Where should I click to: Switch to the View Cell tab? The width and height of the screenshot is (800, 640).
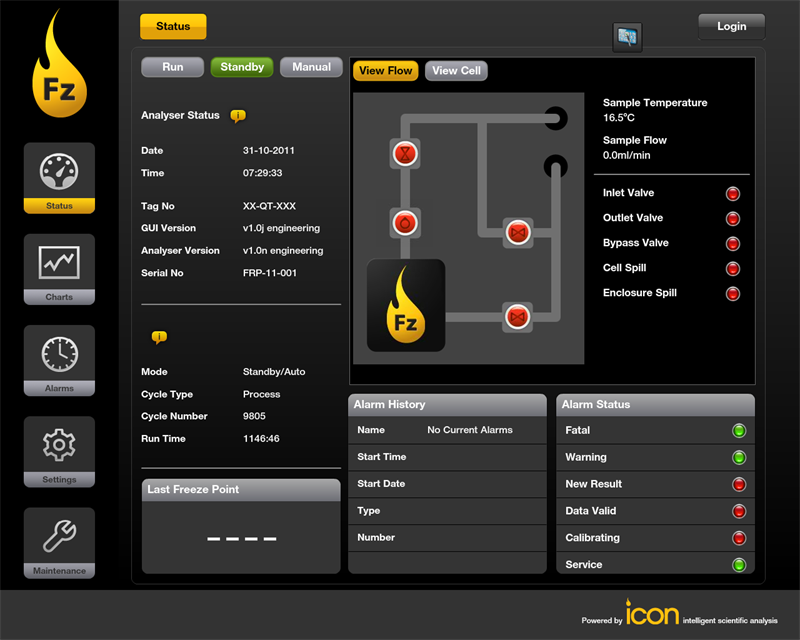pyautogui.click(x=456, y=71)
